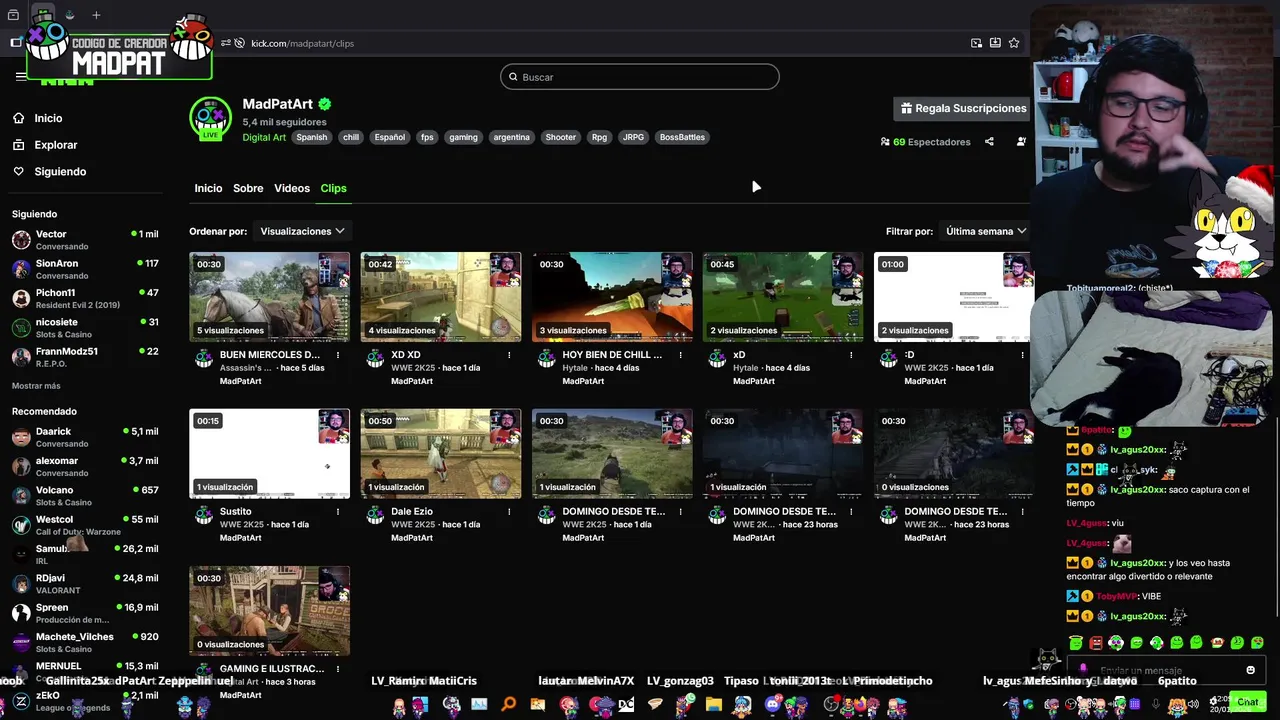
Task: Play the XD XD clip thumbnail
Action: coord(440,297)
